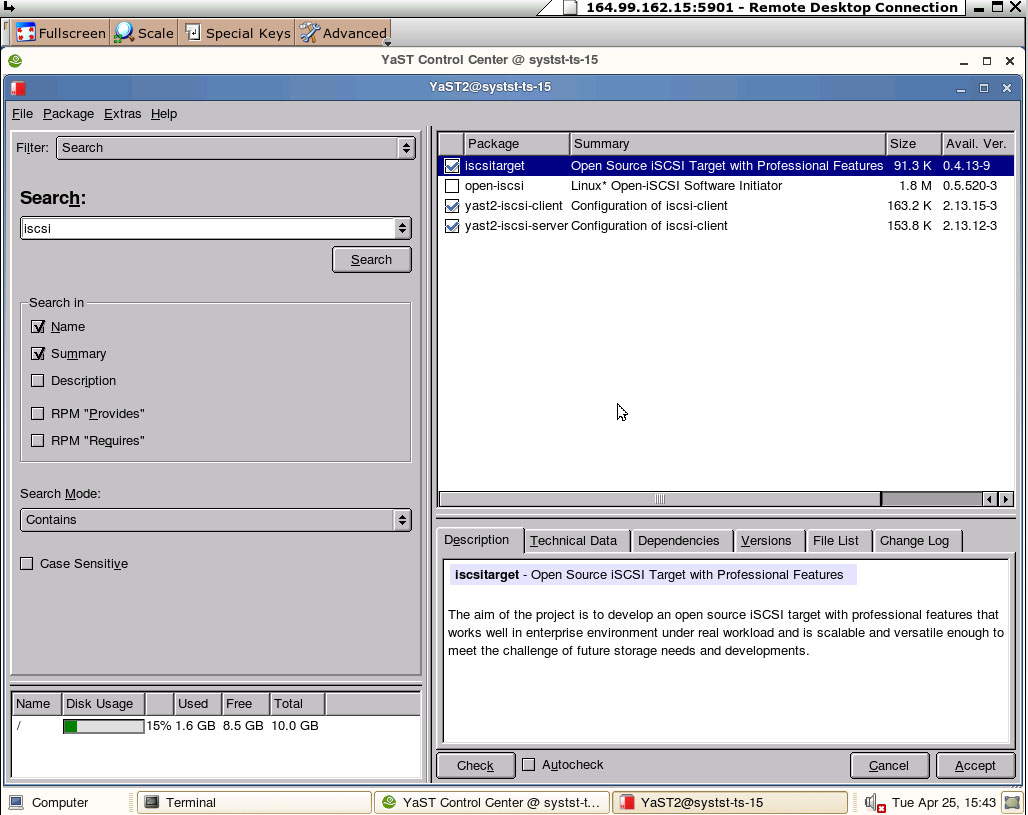Viewport: 1028px width, 815px height.
Task: Switch to Terminal in the taskbar
Action: pyautogui.click(x=254, y=803)
